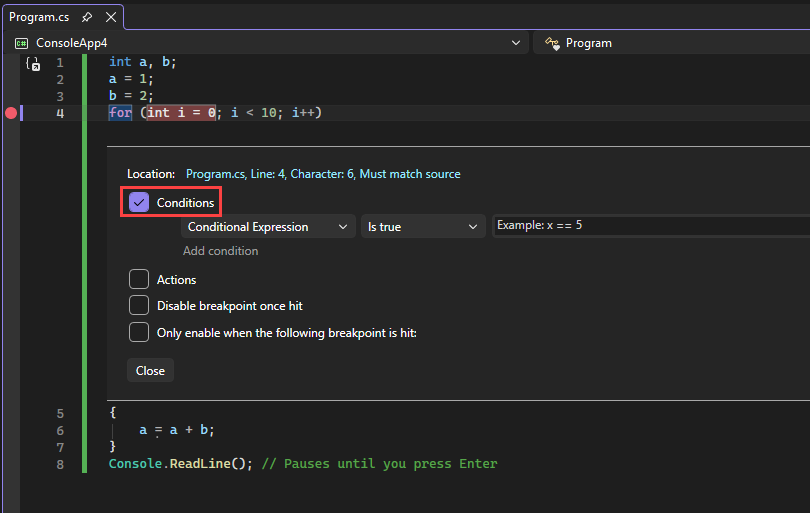The image size is (810, 513).
Task: Click the Add condition link
Action: tap(220, 251)
